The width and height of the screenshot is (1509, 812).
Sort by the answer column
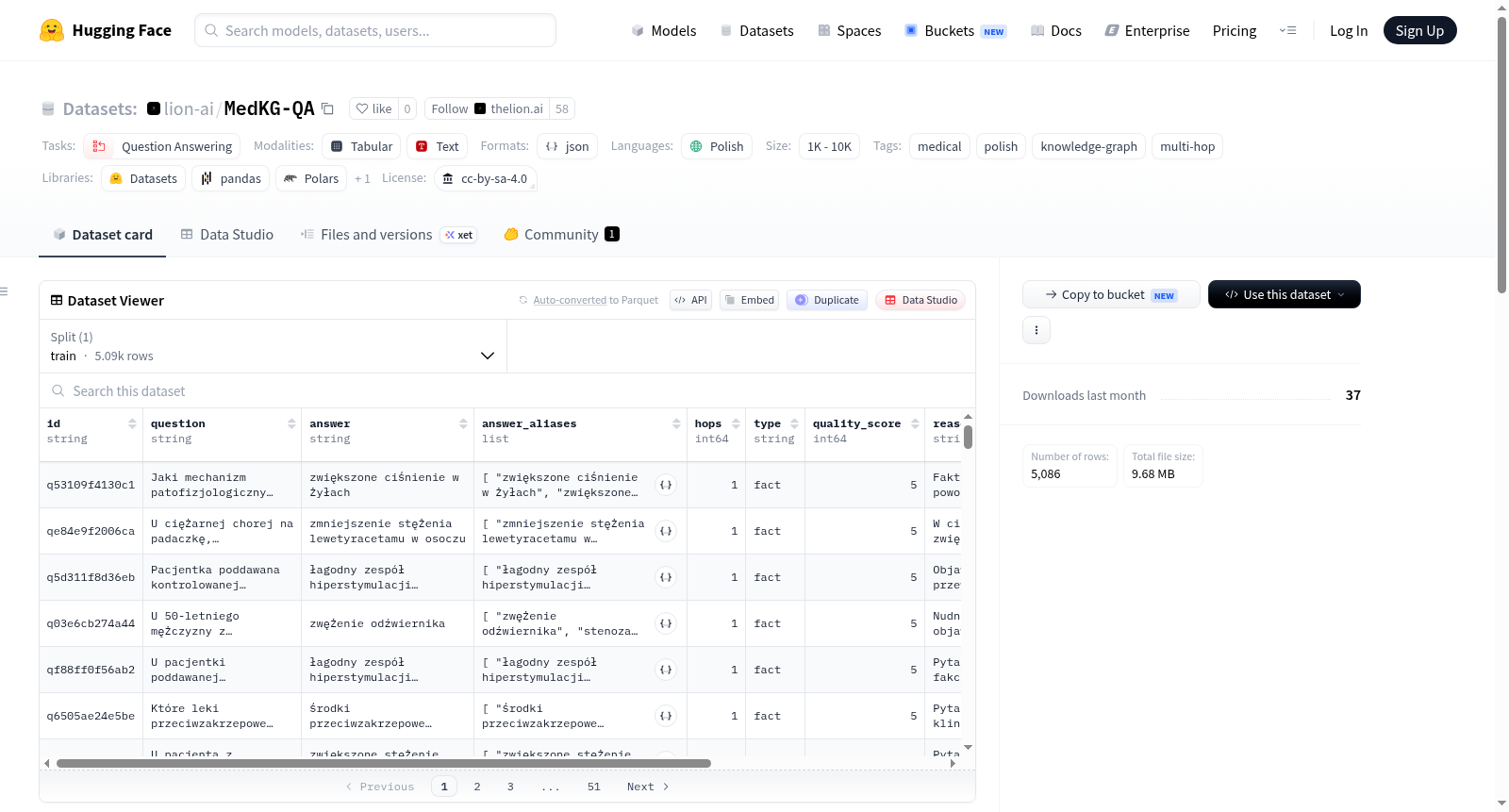point(463,423)
